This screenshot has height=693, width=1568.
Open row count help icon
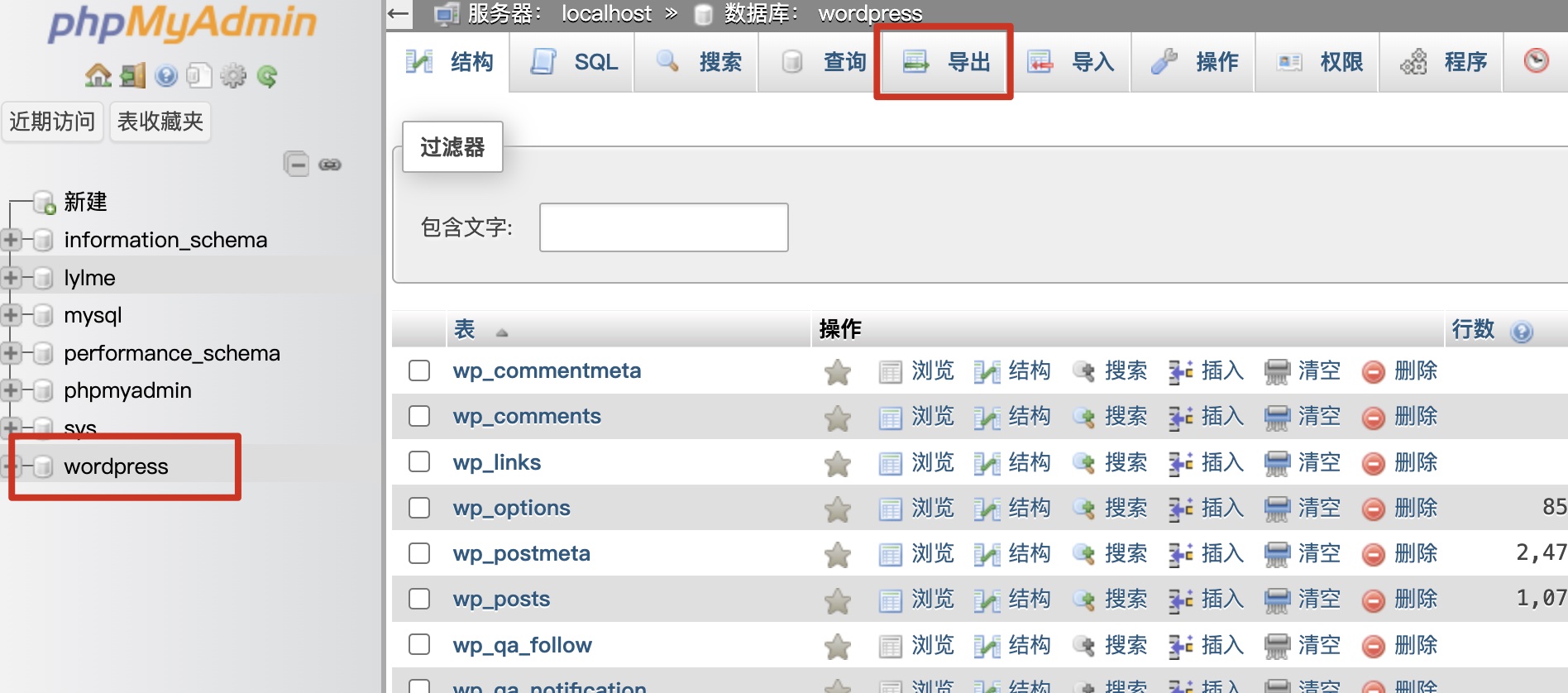[1522, 332]
